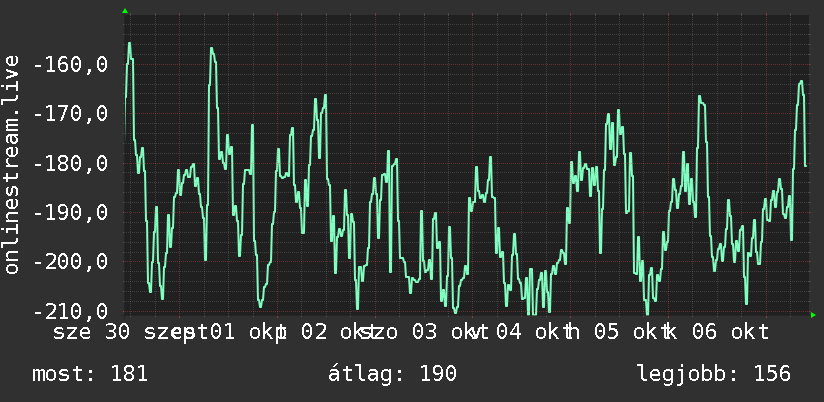Select the 'legjobb: 156' best value text
824x402 pixels.
click(x=714, y=374)
